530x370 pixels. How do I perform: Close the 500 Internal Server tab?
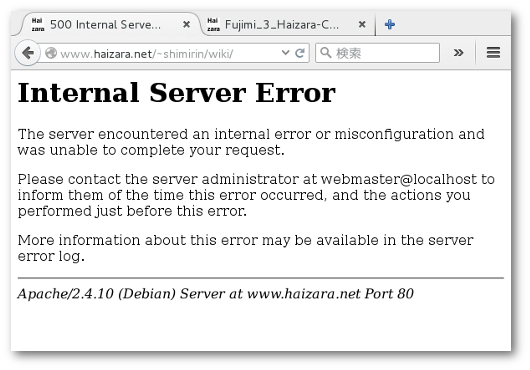[x=186, y=24]
